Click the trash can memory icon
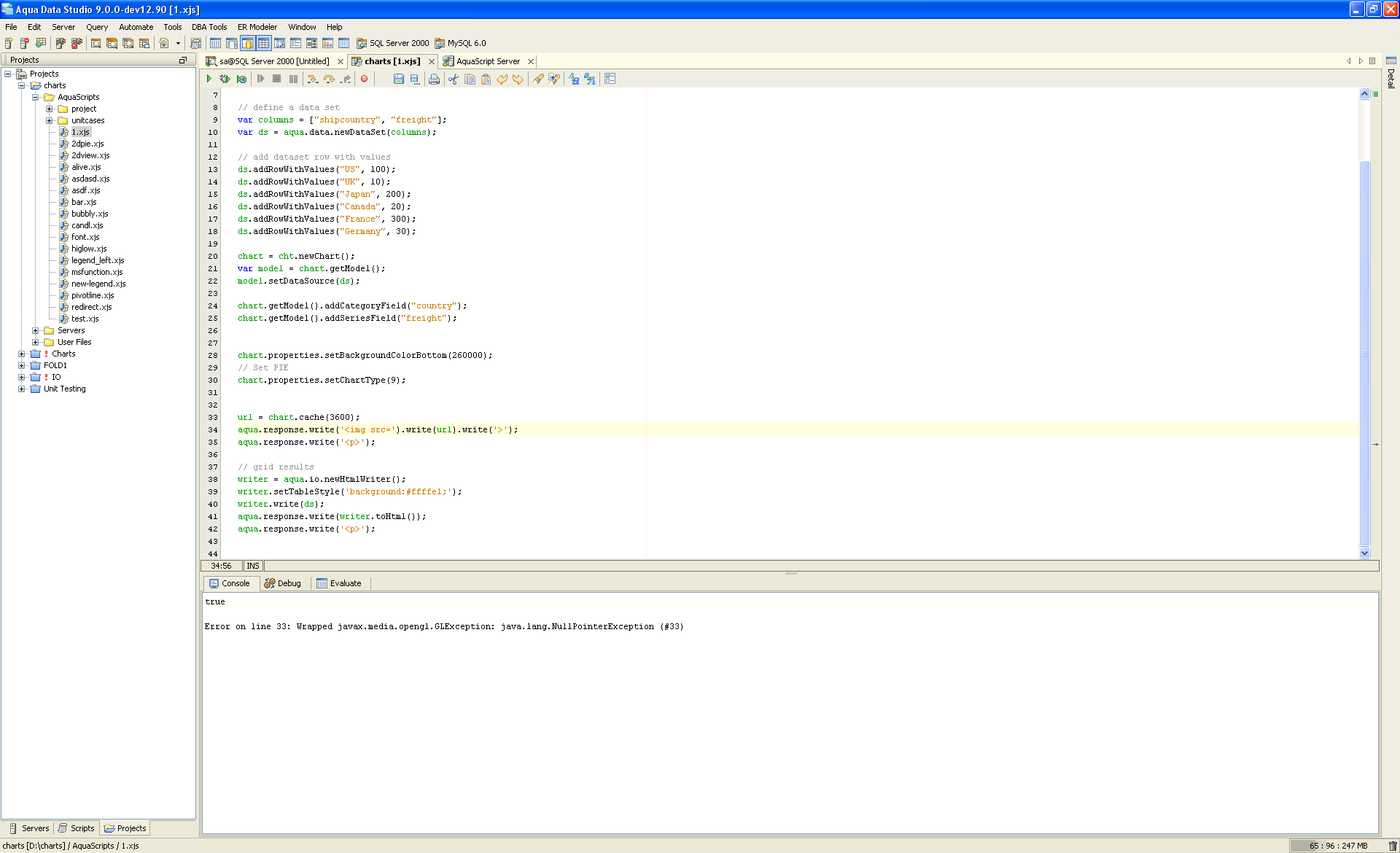Image resolution: width=1400 pixels, height=853 pixels. [x=1393, y=846]
